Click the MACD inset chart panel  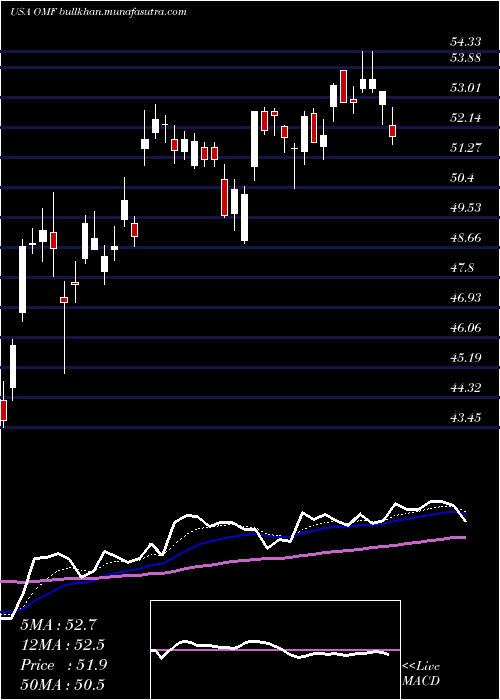coord(275,650)
